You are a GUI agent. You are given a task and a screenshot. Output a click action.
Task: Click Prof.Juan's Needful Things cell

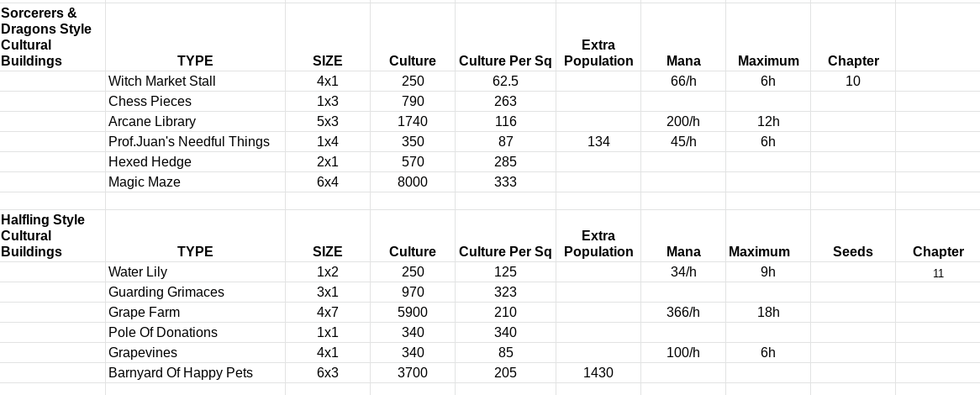(x=195, y=142)
